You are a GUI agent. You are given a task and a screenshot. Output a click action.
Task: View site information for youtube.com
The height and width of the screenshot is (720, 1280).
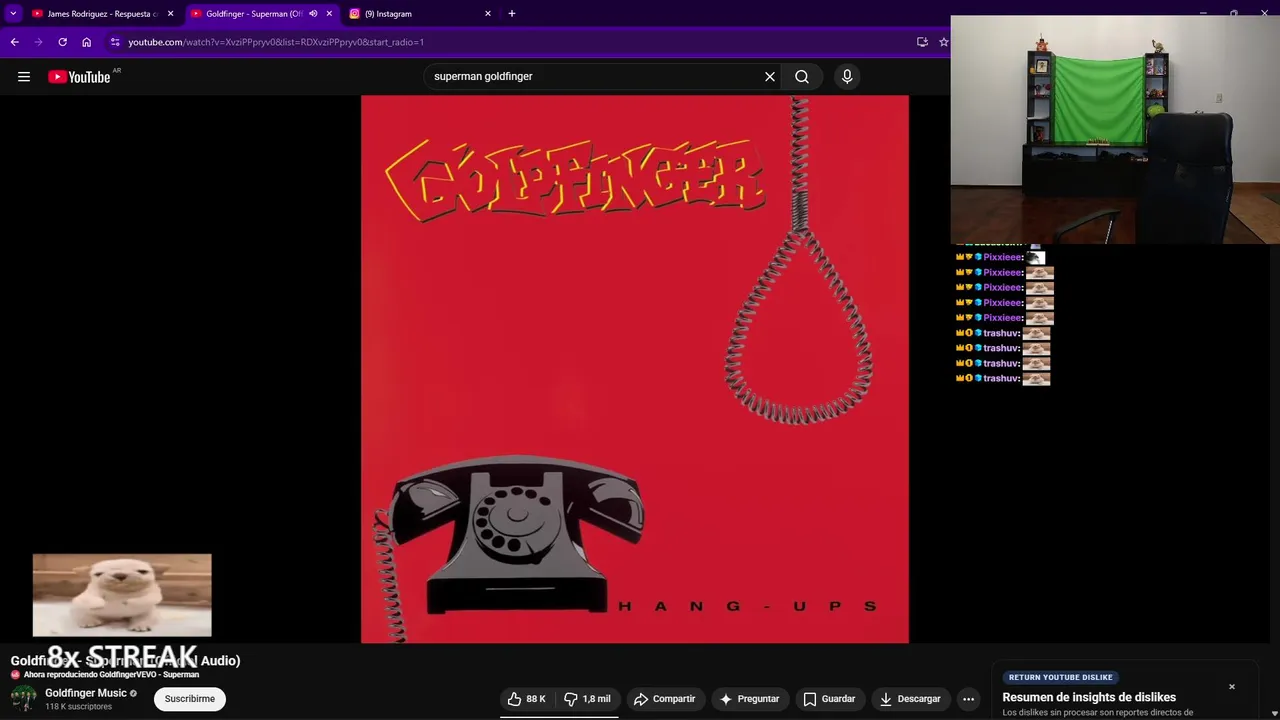coord(115,42)
